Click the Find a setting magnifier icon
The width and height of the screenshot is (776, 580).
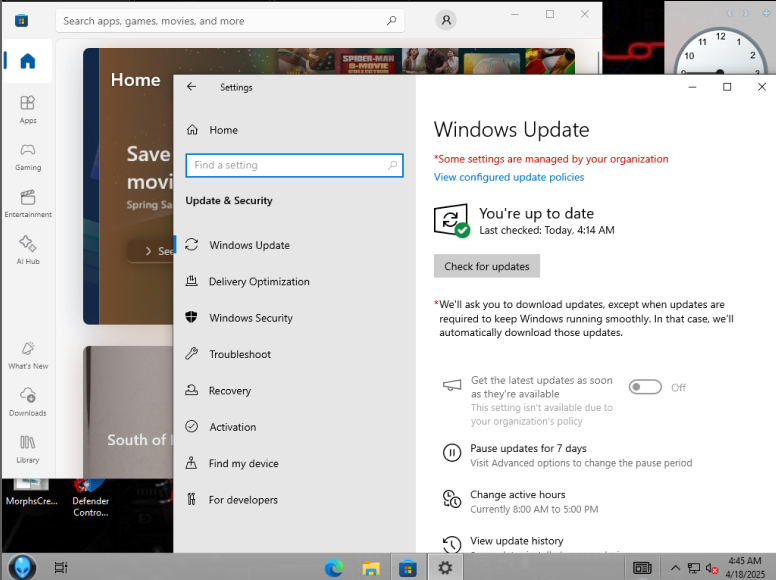pyautogui.click(x=392, y=165)
